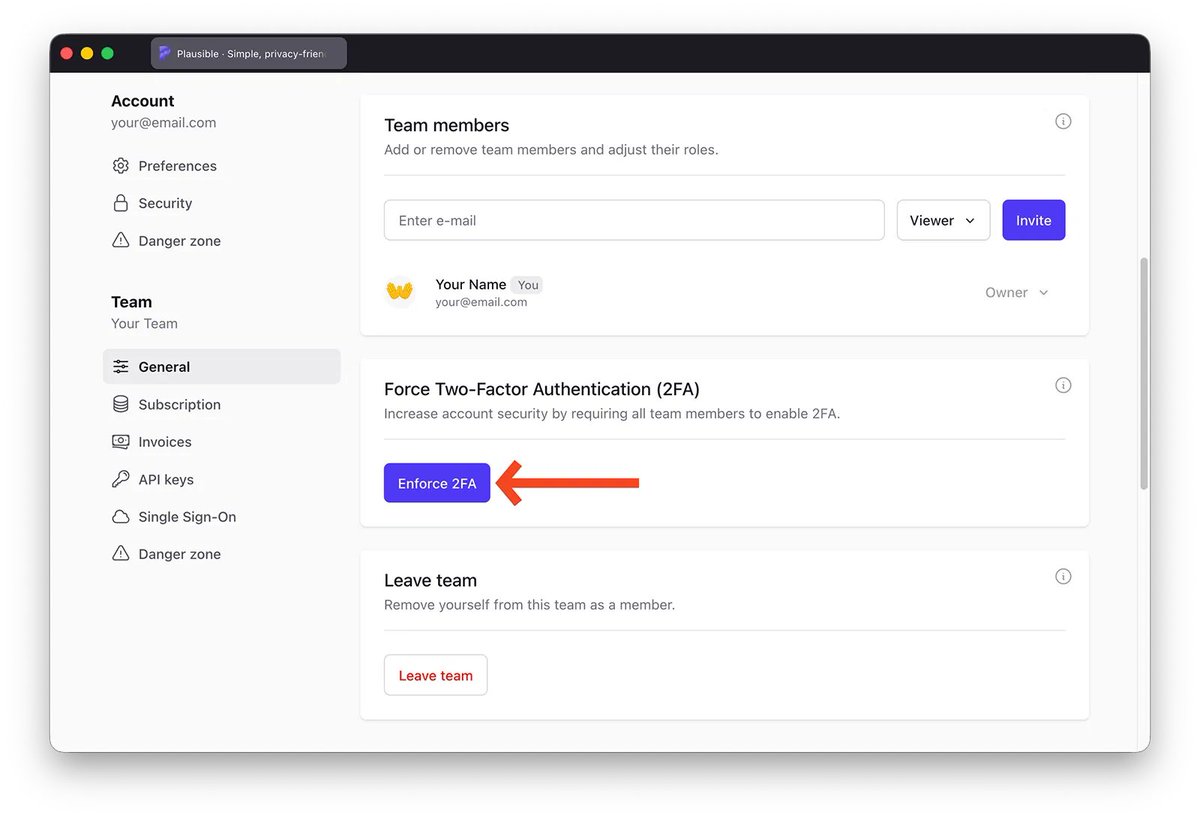Click the yellow minimize window button
Viewport: 1200px width, 818px height.
(87, 53)
